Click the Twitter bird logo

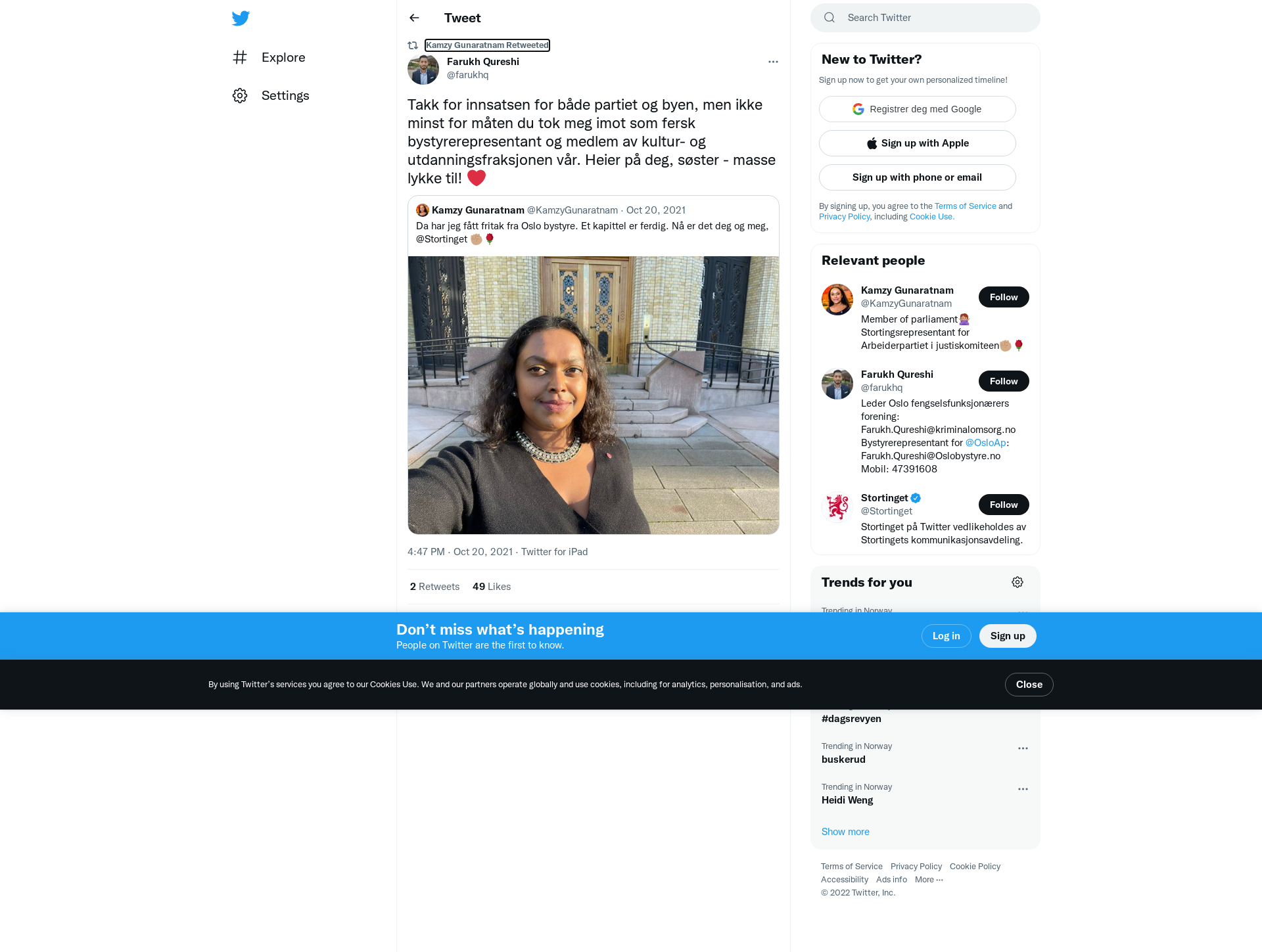point(241,18)
